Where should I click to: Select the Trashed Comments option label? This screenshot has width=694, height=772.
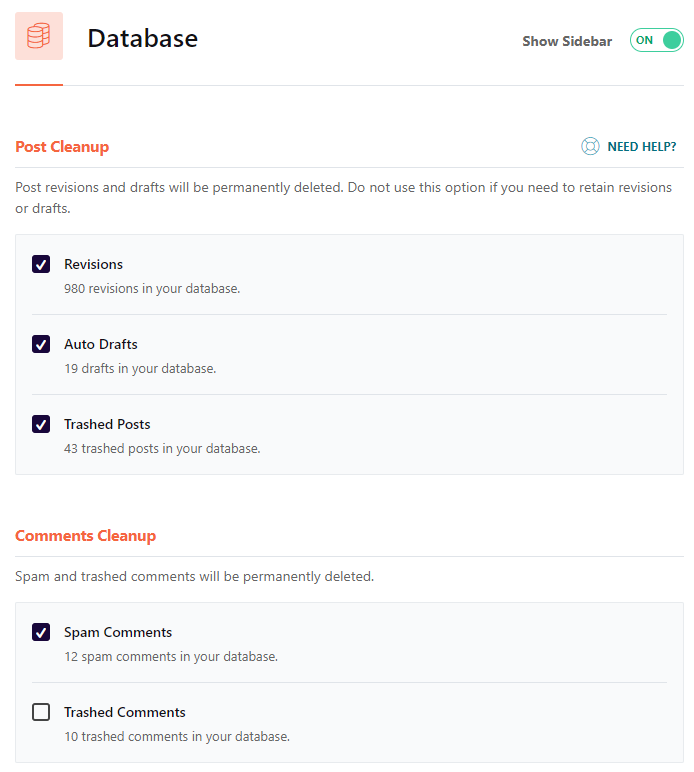click(125, 712)
